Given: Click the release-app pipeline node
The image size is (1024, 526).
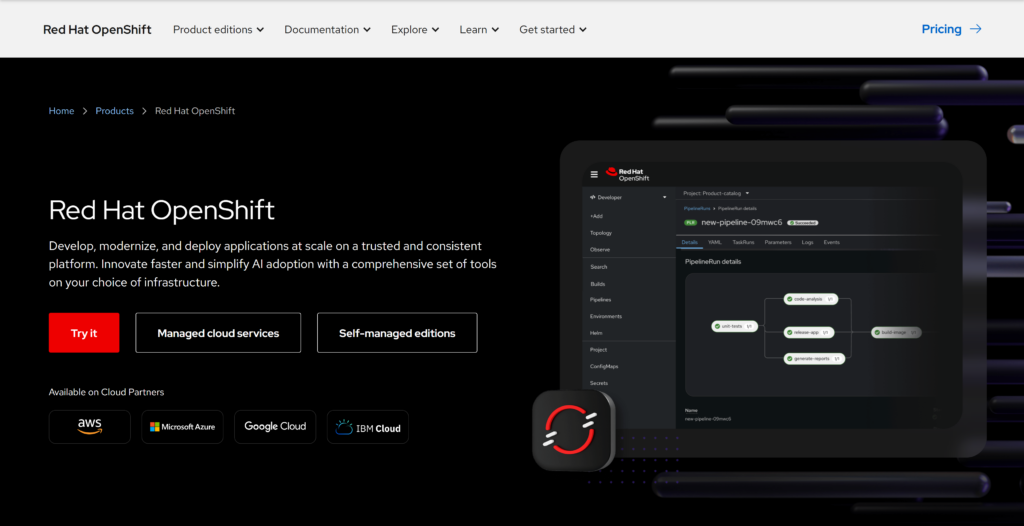Looking at the screenshot, I should 809,333.
